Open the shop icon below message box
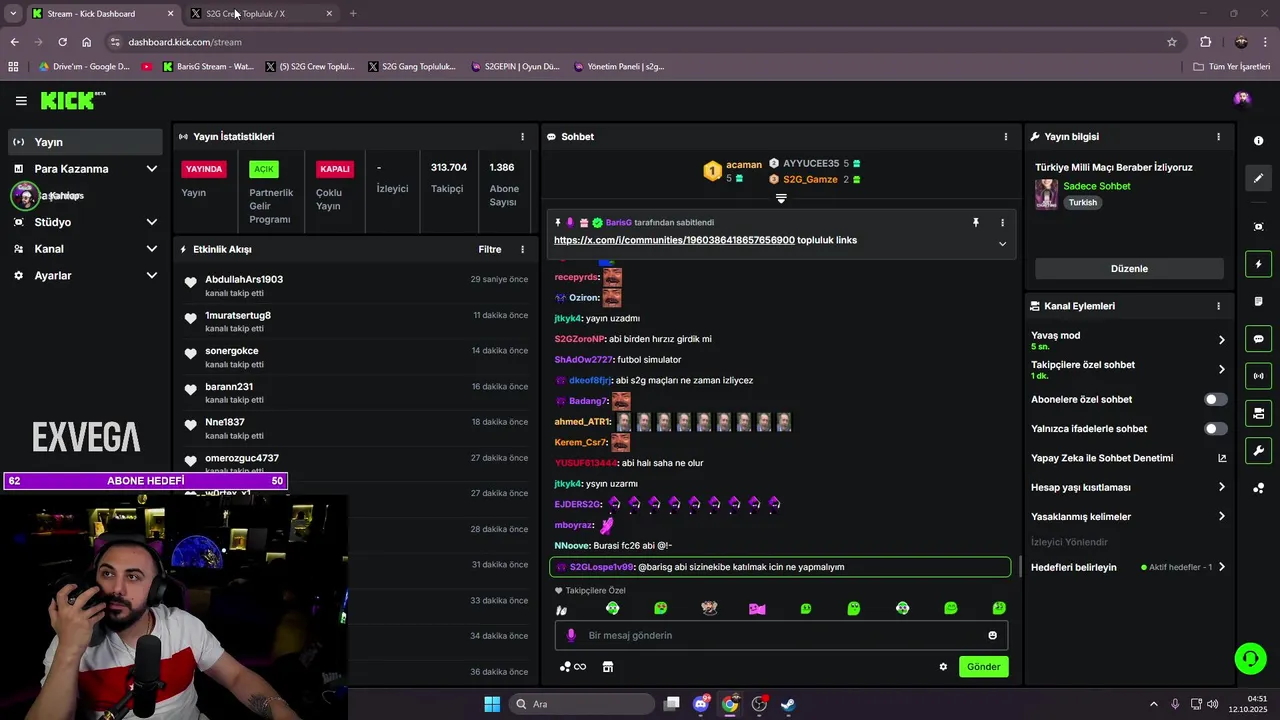Image resolution: width=1280 pixels, height=720 pixels. pos(607,667)
